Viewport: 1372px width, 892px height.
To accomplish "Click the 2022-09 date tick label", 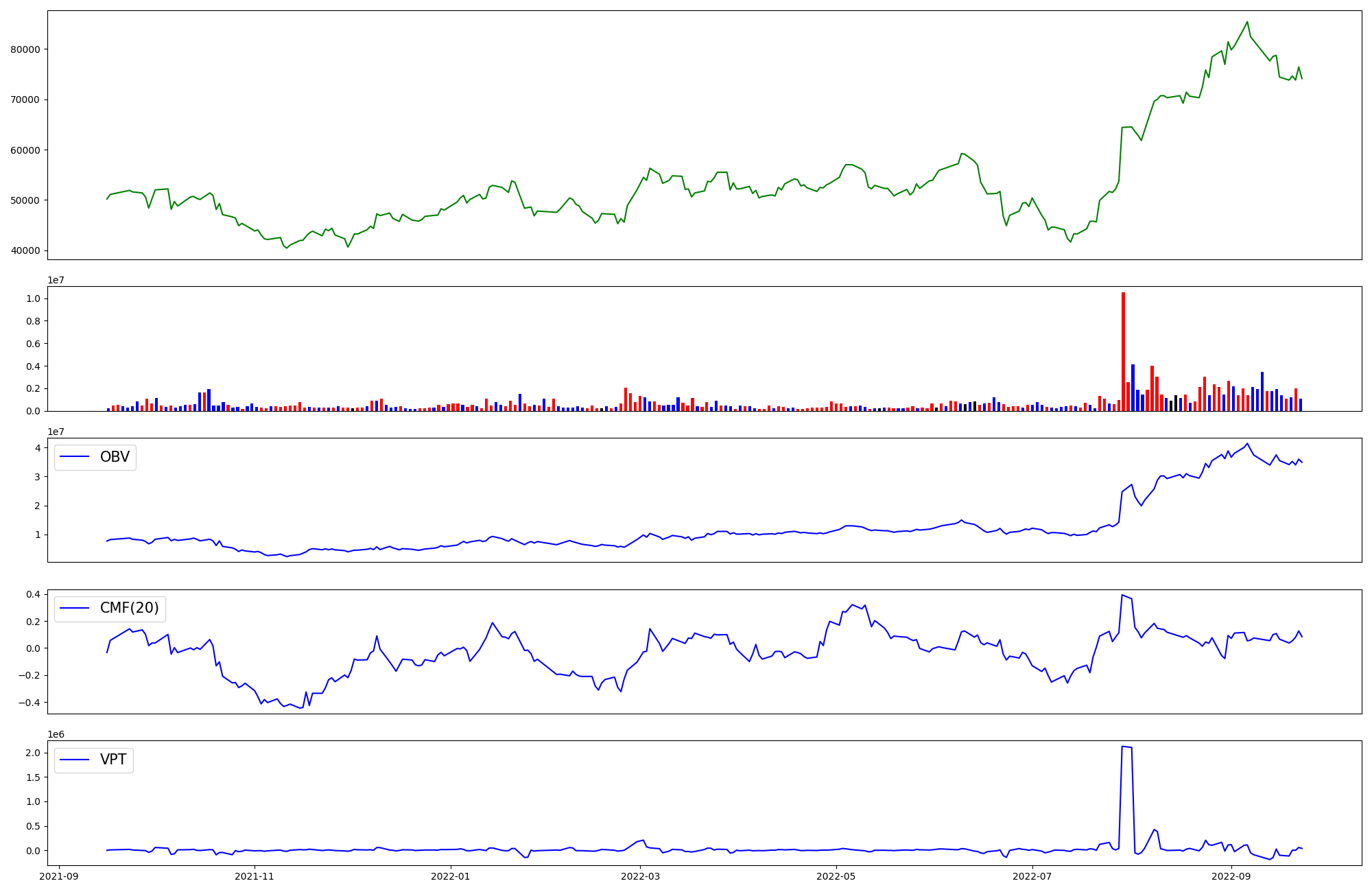I will tap(1231, 876).
